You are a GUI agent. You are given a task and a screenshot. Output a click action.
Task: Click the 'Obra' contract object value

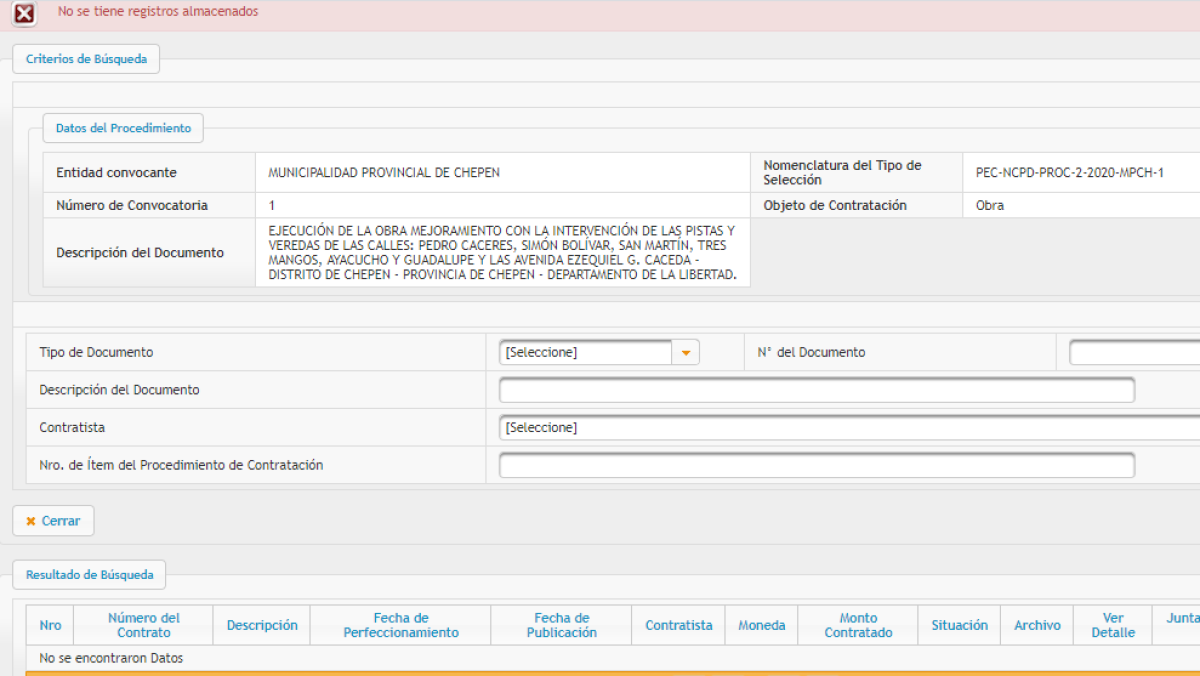990,205
